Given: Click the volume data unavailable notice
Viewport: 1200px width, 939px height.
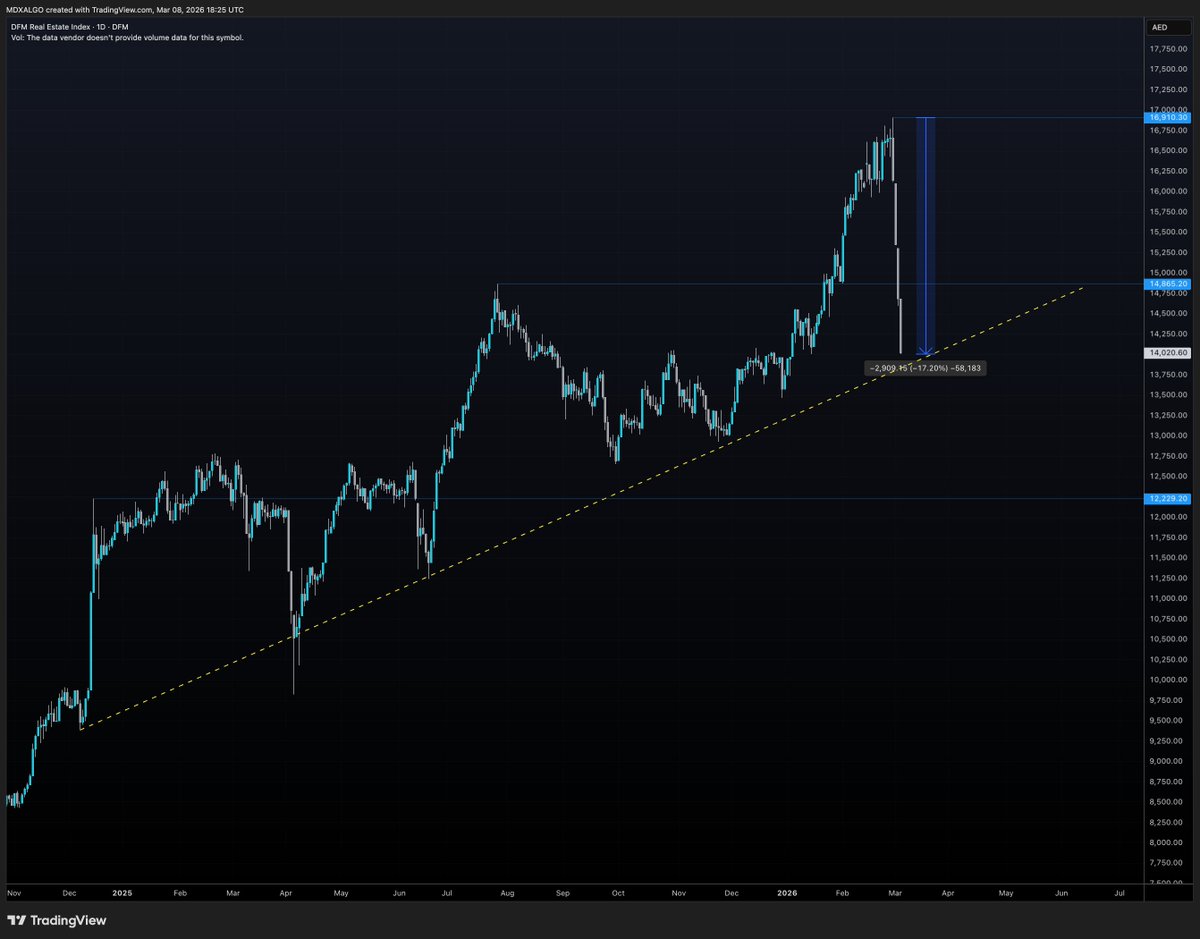Looking at the screenshot, I should [x=125, y=37].
